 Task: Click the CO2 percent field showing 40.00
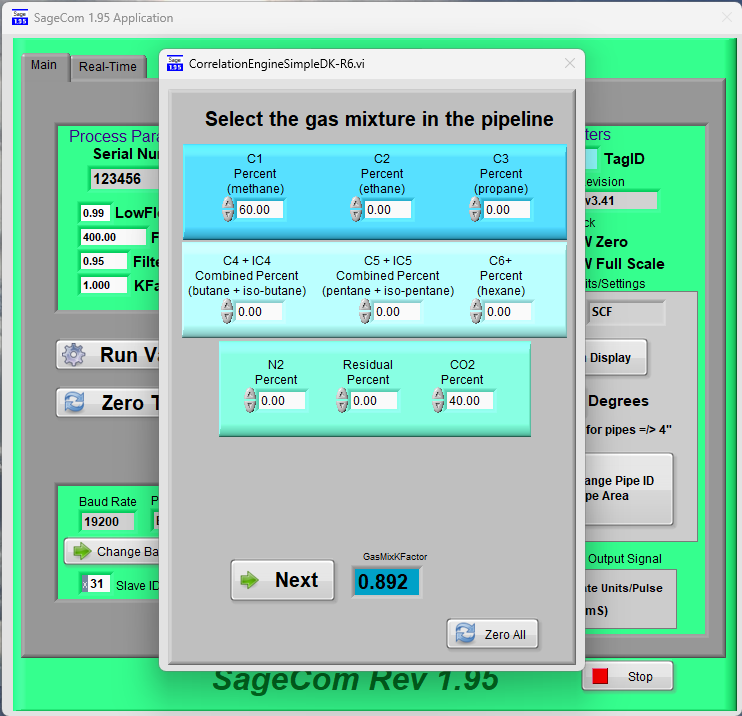point(470,401)
